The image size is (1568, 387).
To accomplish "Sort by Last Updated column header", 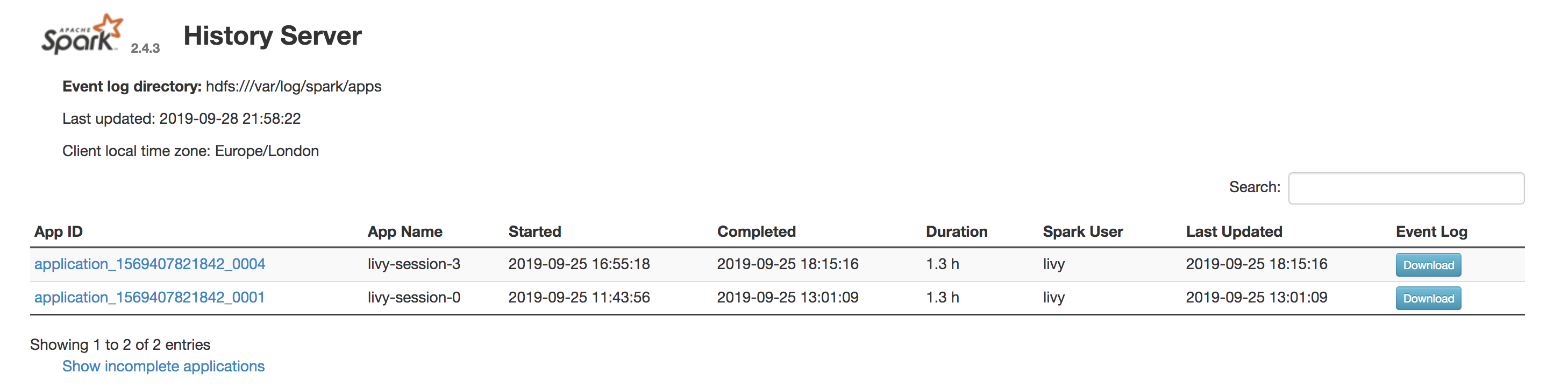I will [1234, 231].
